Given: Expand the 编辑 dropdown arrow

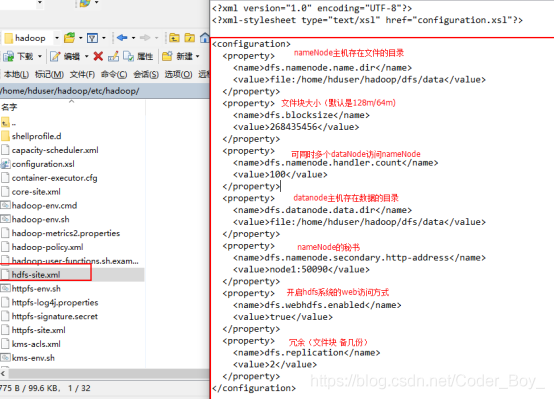Looking at the screenshot, I should point(87,56).
